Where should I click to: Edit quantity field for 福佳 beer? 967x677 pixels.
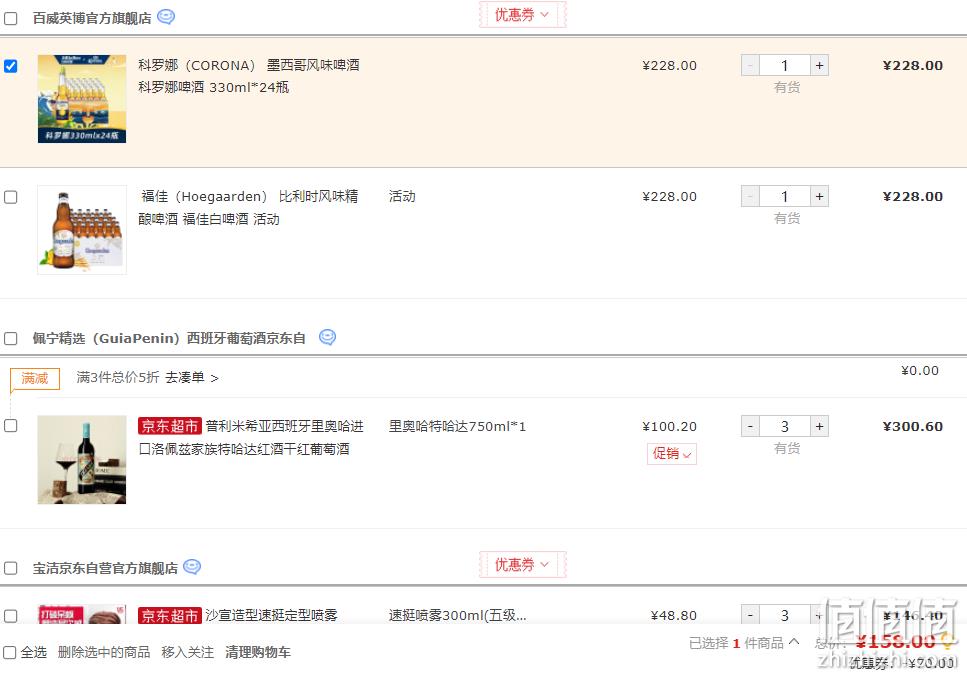tap(784, 197)
